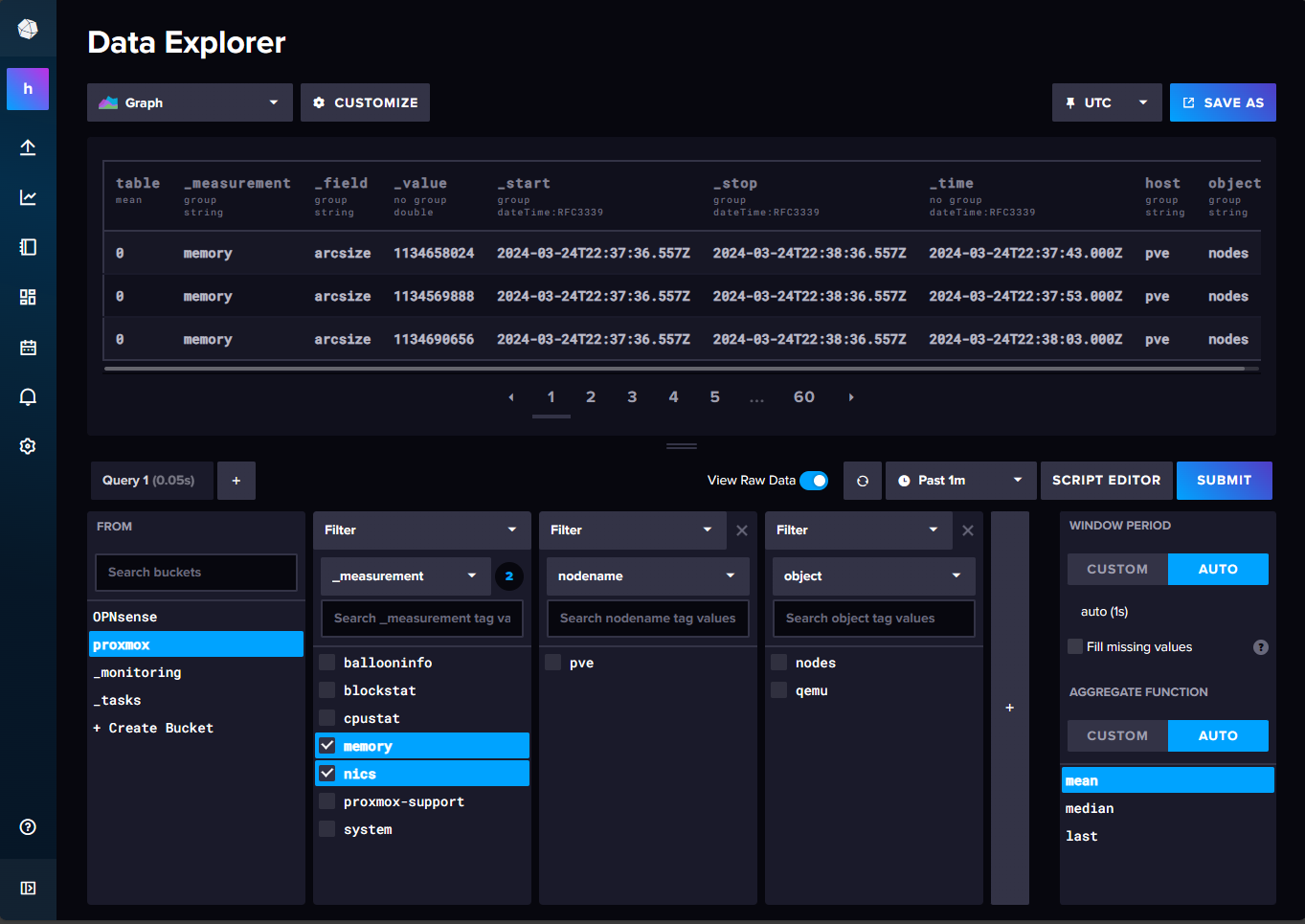Click the panel resize divider handle
This screenshot has width=1305, height=924.
682,446
